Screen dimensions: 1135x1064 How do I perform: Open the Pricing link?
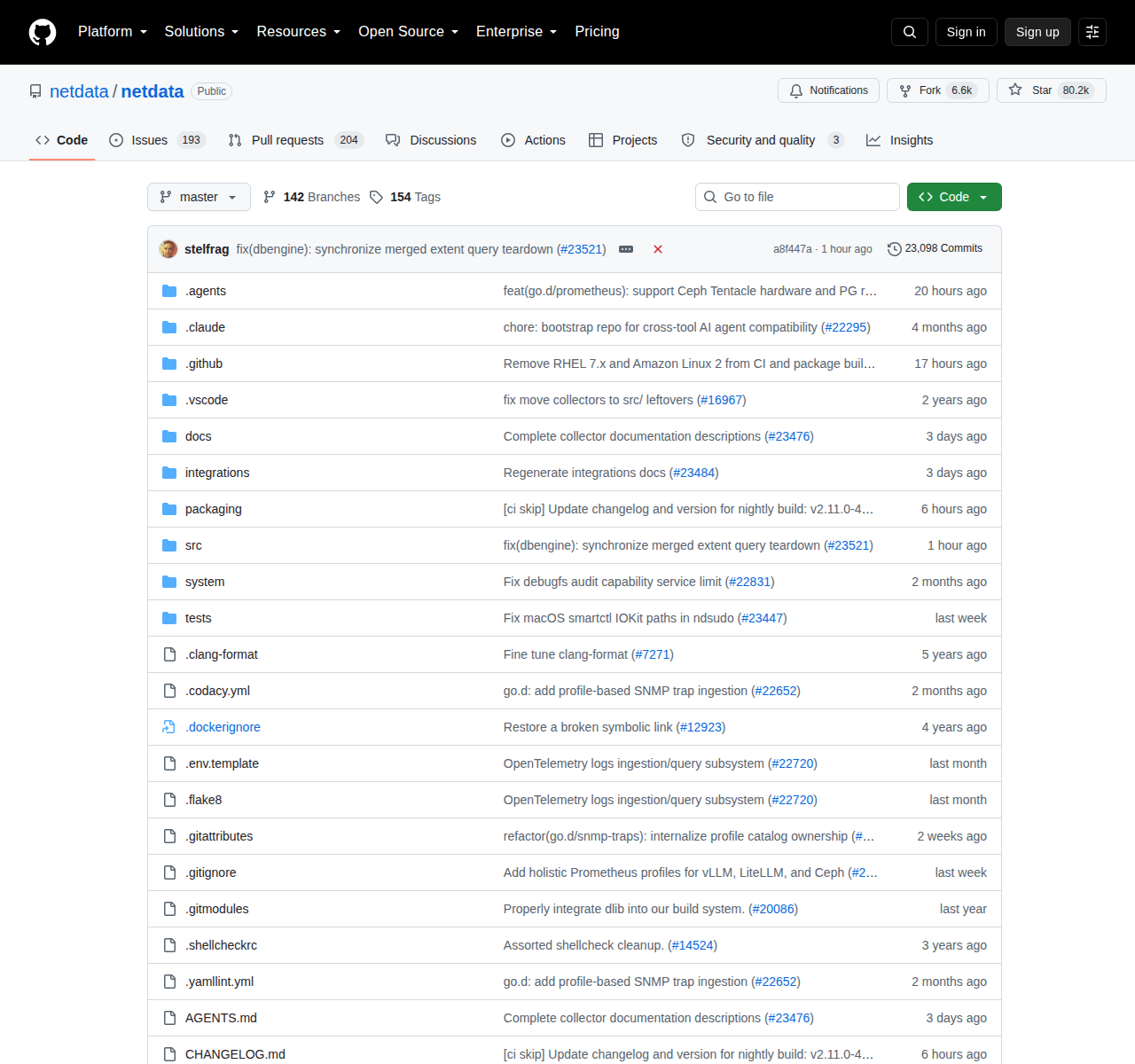[x=597, y=32]
